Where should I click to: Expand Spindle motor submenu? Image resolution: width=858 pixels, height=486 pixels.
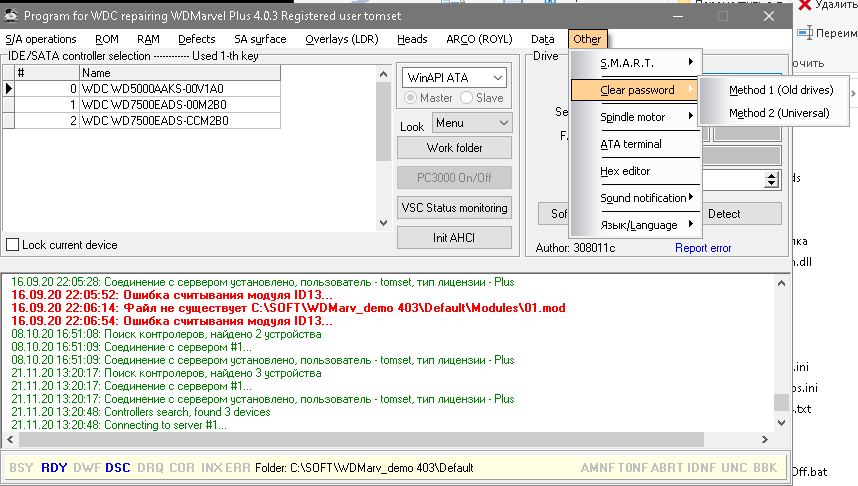(x=635, y=117)
